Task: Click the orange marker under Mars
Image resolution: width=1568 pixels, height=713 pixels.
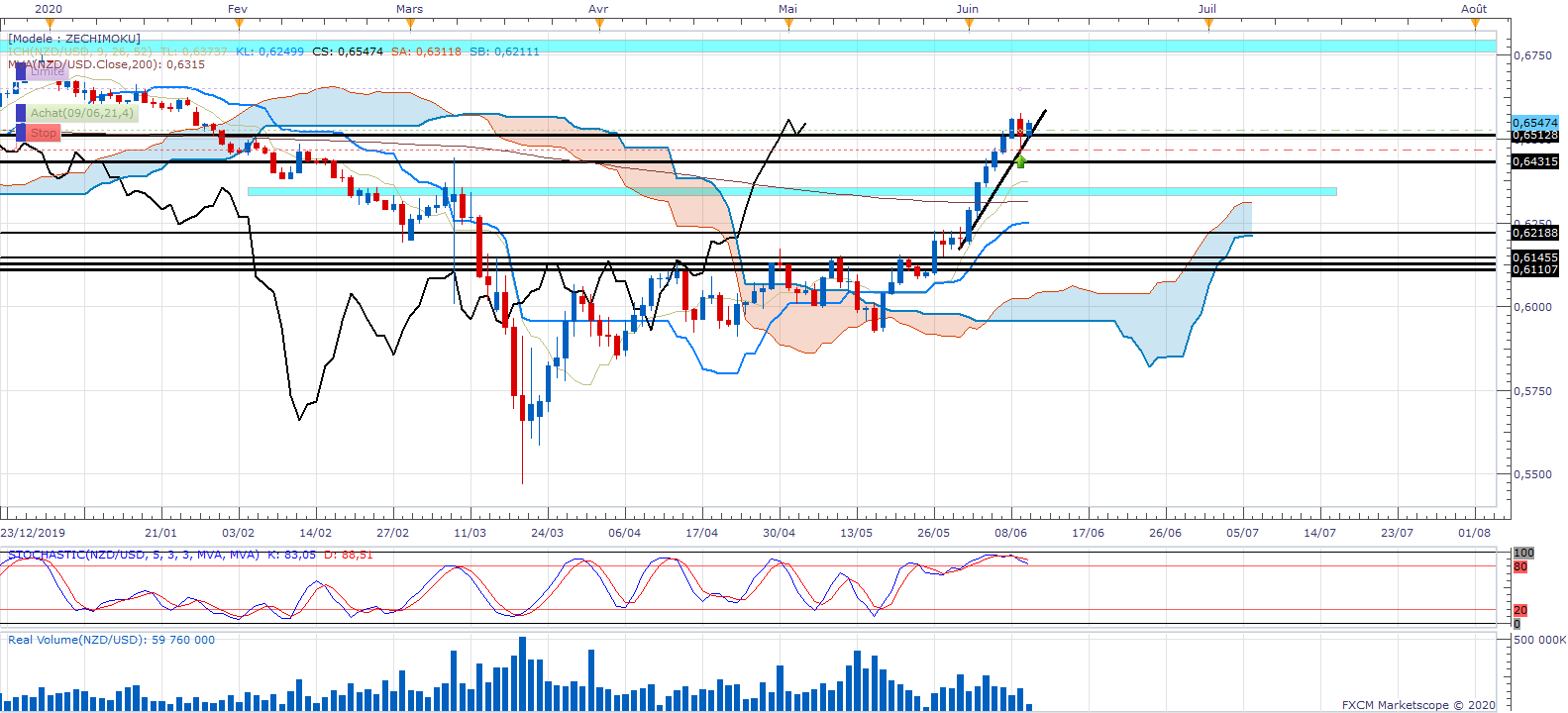Action: click(x=408, y=24)
